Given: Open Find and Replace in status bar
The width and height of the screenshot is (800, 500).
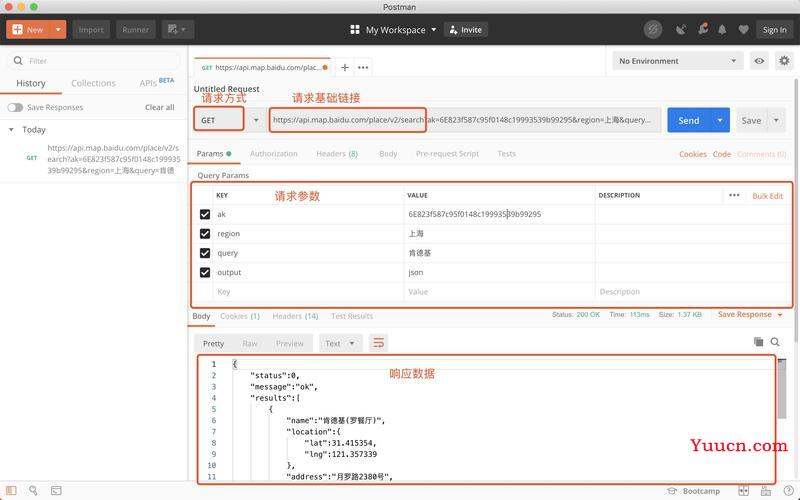Looking at the screenshot, I should (x=33, y=491).
